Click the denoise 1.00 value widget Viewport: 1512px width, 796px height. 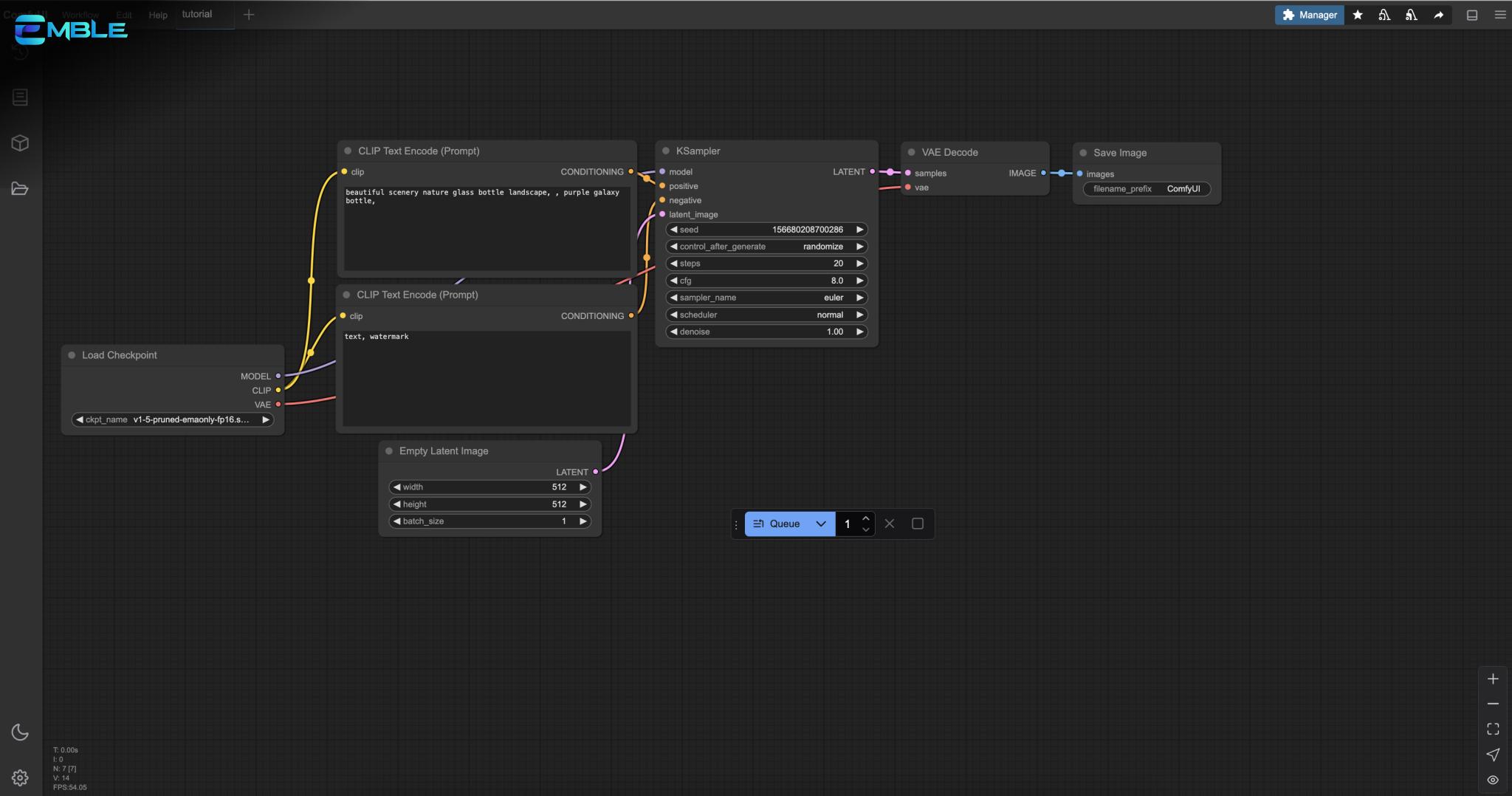tap(766, 332)
